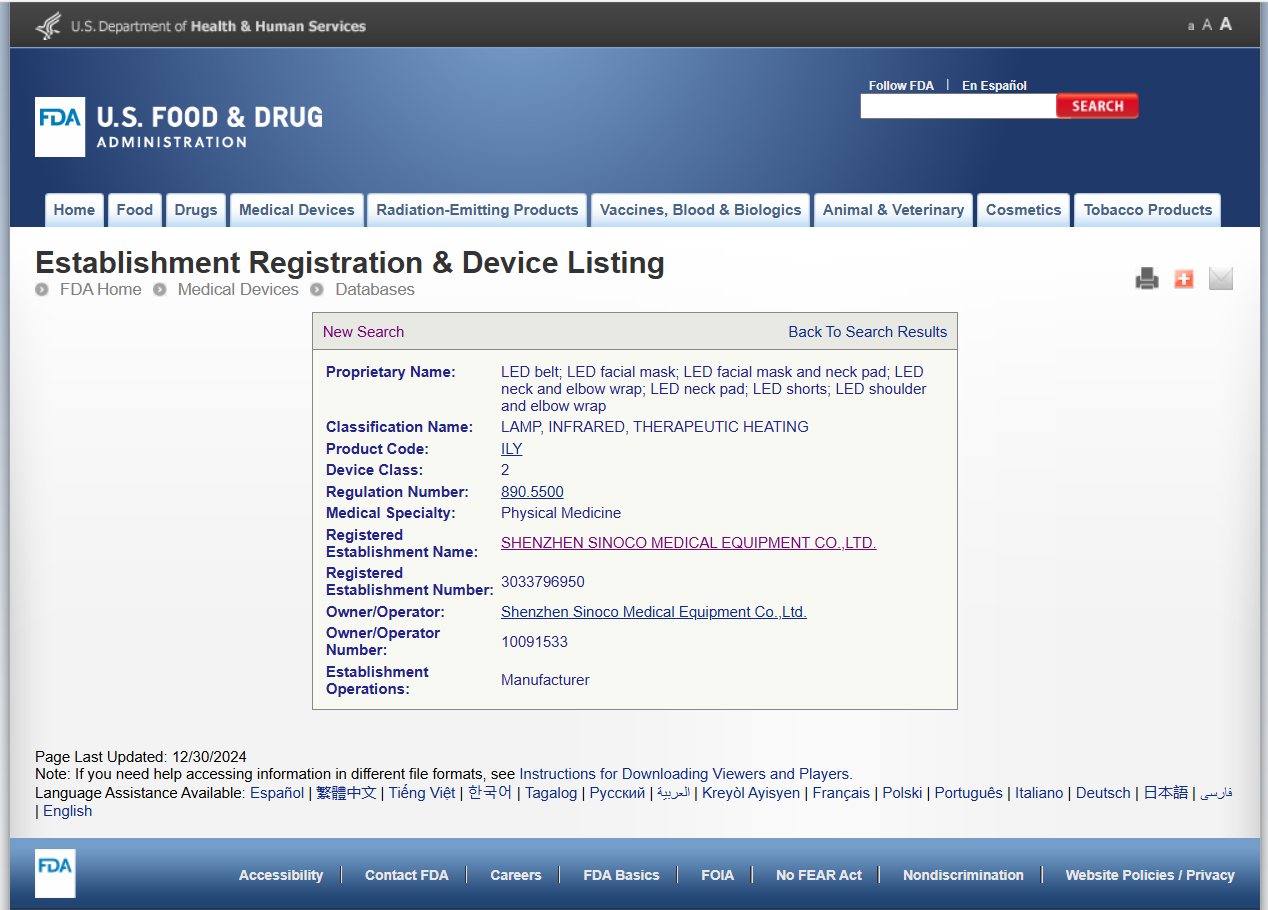Open SHENZHEN SINOCO registered establishment link

tap(689, 543)
